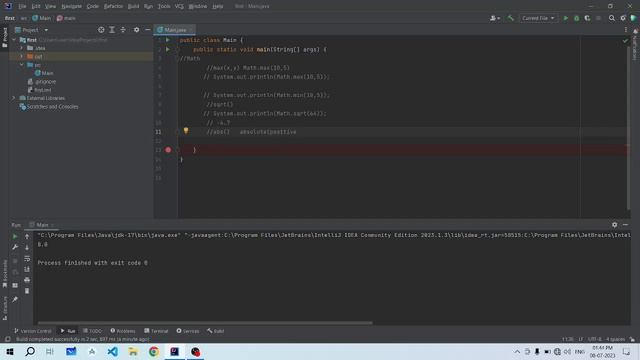Open Terminal tool window
640x360 pixels.
(156, 331)
